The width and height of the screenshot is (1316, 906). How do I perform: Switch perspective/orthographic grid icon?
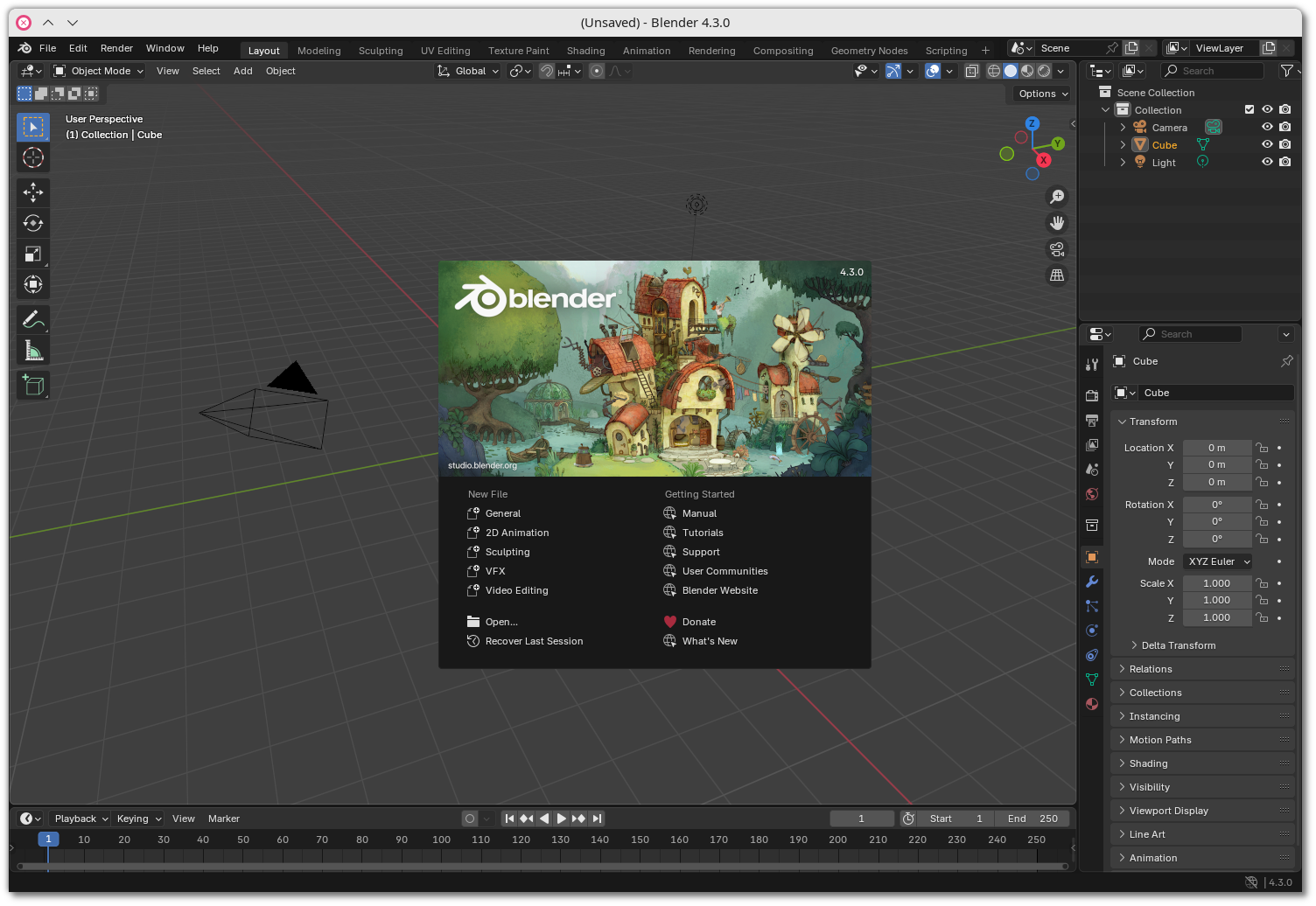click(x=1057, y=275)
